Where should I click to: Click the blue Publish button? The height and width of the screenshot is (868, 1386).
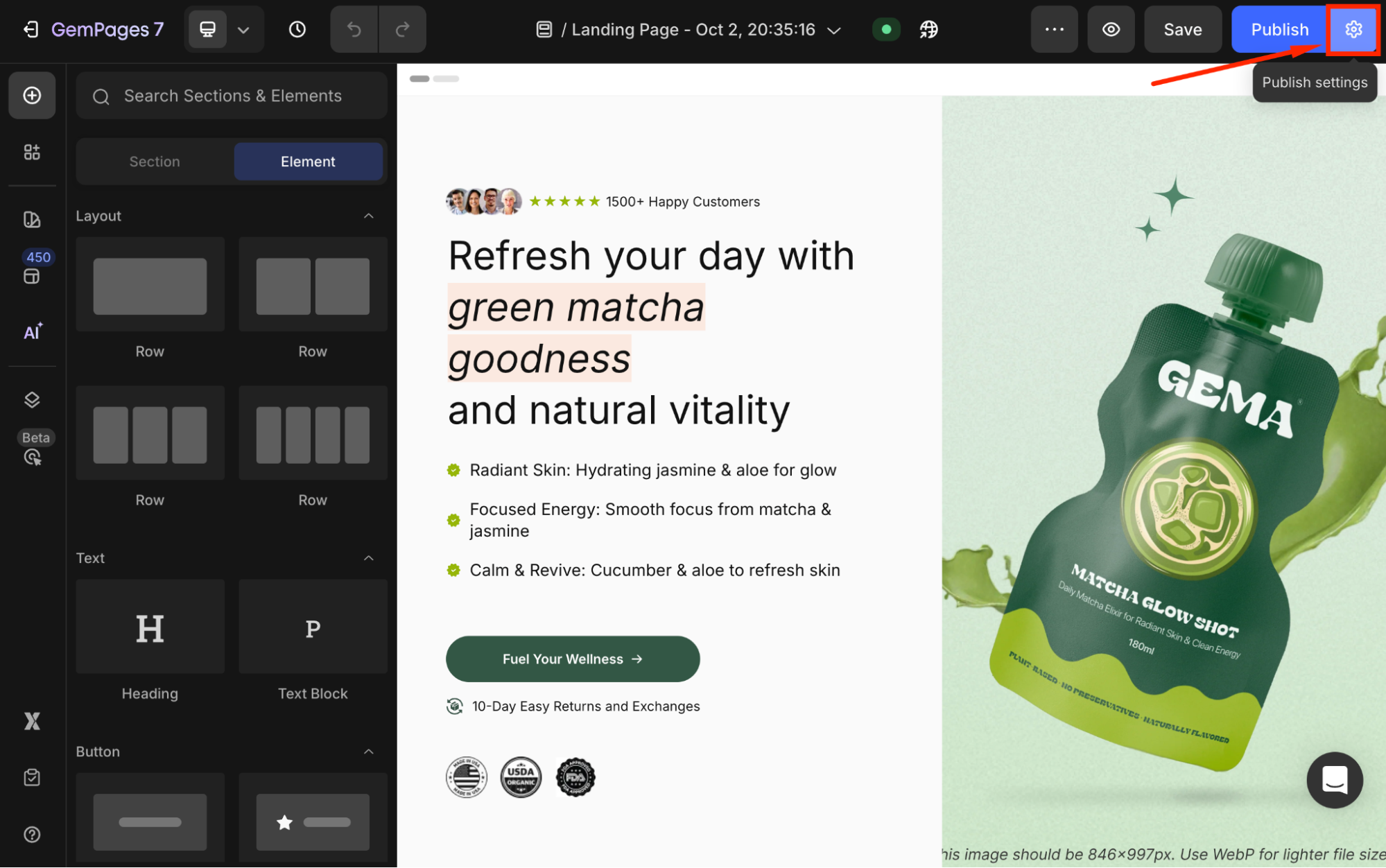coord(1279,29)
